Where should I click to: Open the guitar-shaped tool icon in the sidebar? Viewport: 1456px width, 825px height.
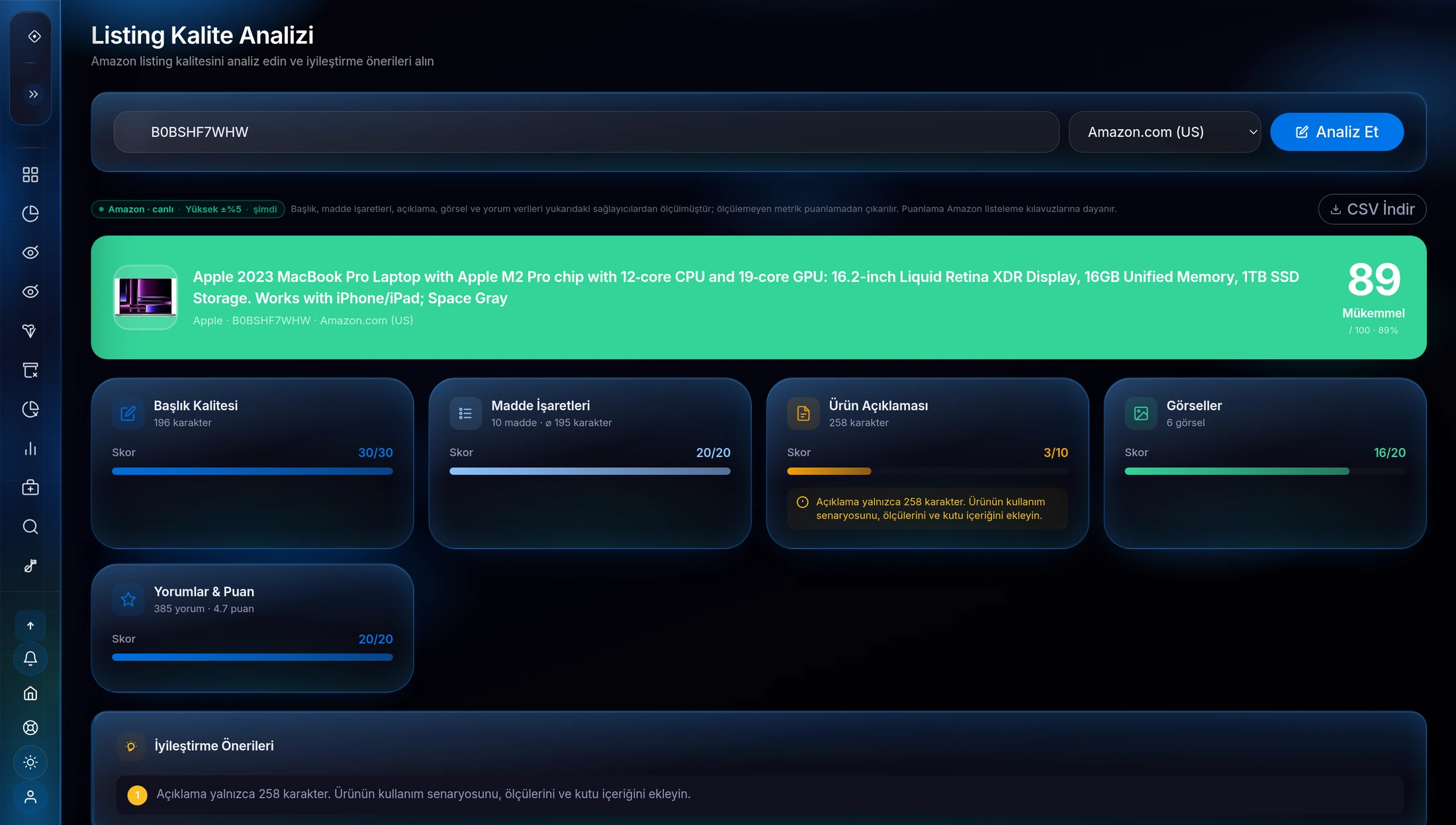click(30, 566)
